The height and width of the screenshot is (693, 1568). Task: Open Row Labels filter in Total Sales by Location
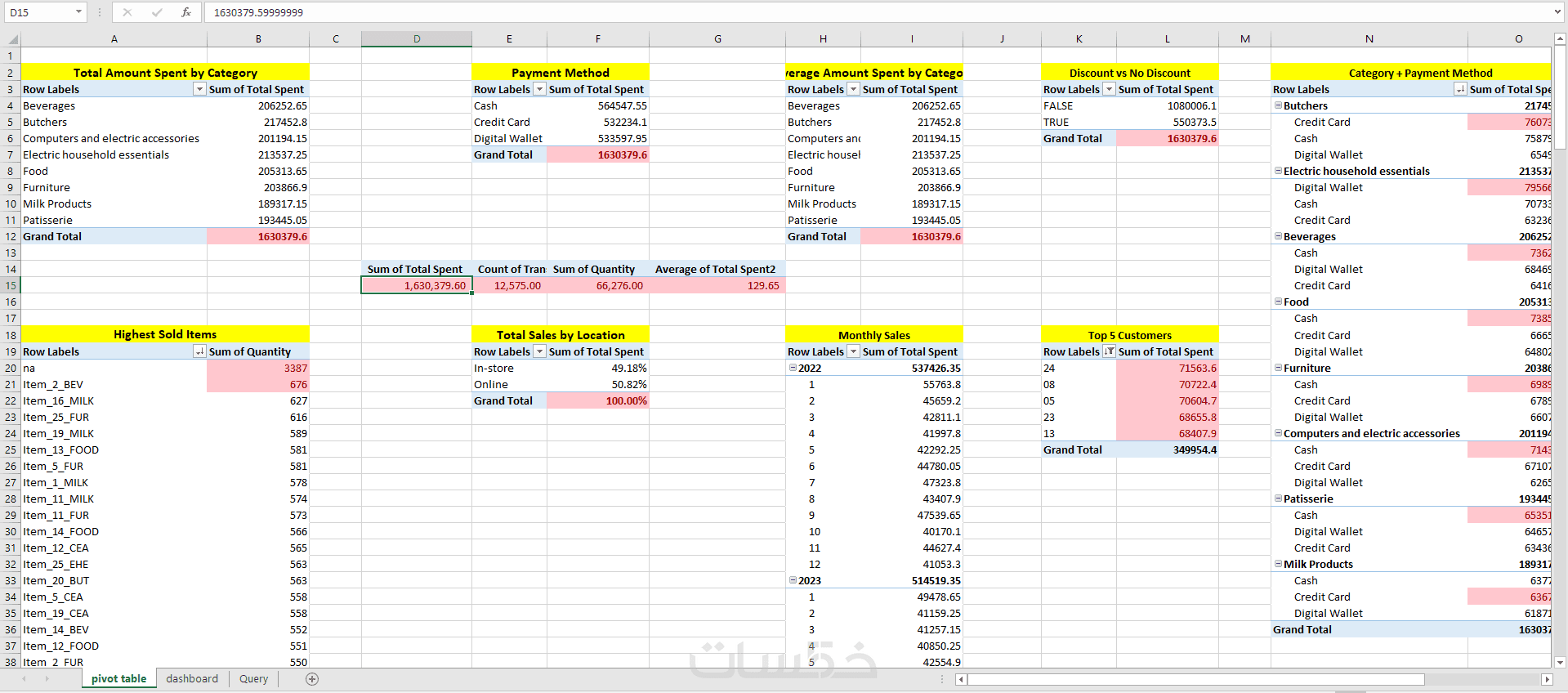(x=539, y=351)
